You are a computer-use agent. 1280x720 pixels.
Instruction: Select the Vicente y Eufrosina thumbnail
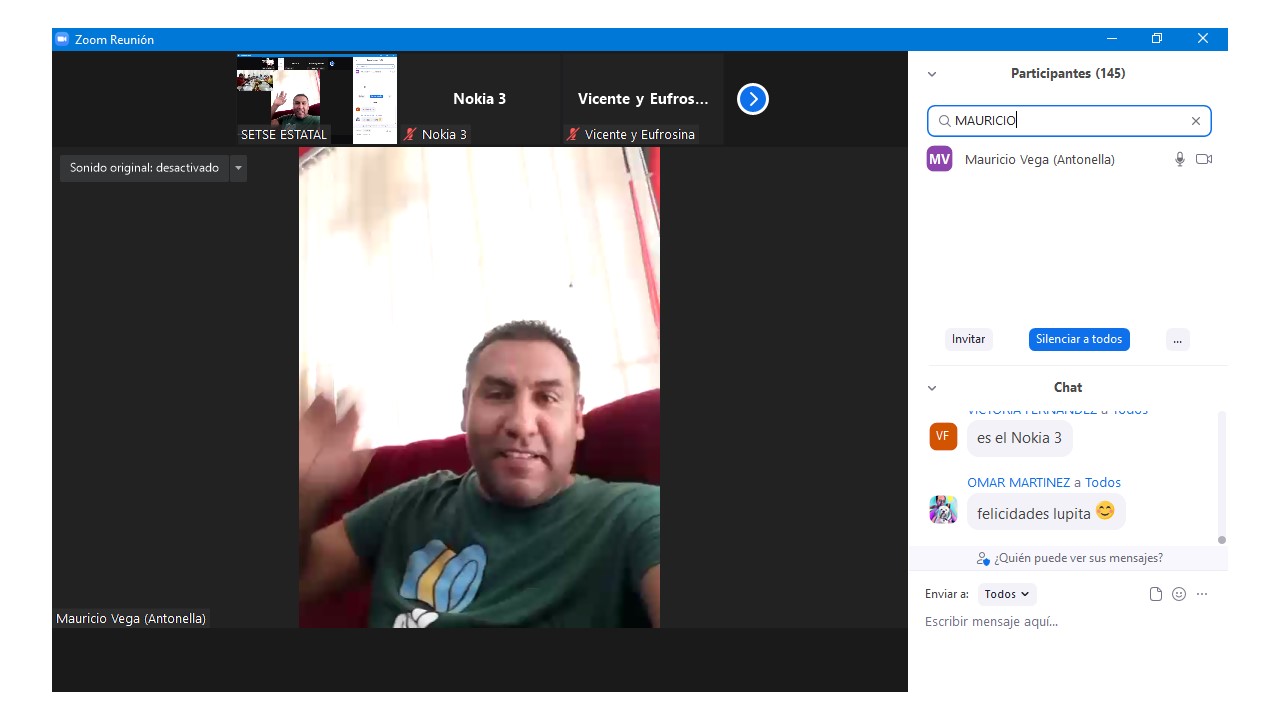pyautogui.click(x=643, y=99)
